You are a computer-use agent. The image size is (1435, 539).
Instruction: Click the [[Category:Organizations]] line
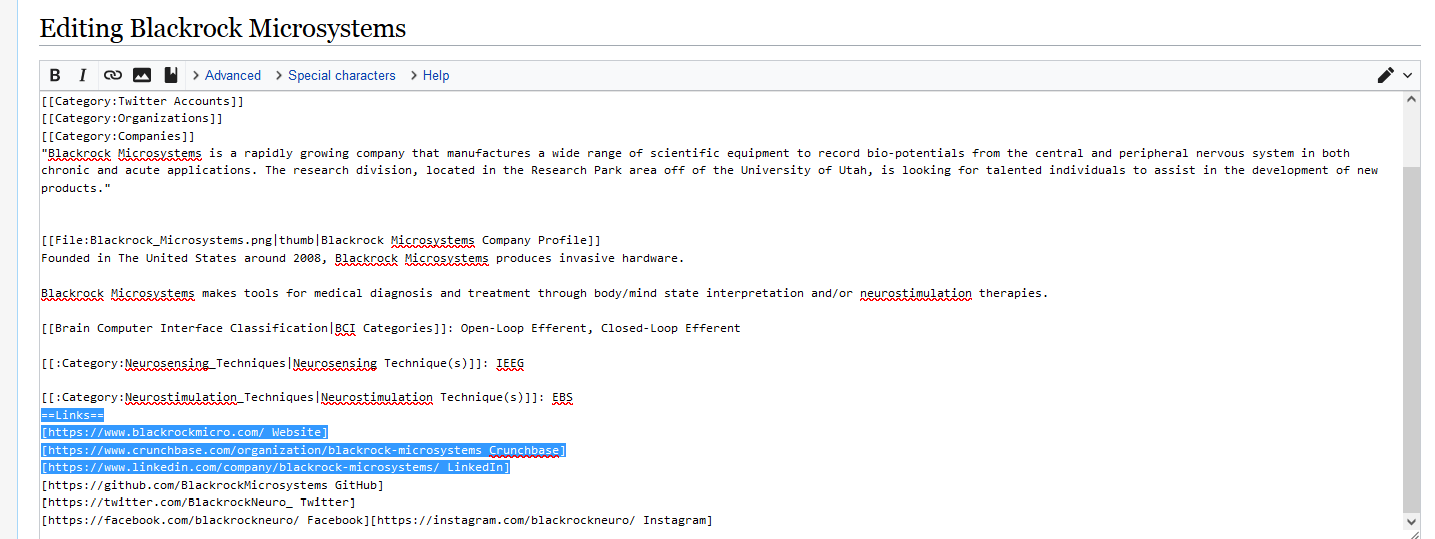tap(132, 118)
